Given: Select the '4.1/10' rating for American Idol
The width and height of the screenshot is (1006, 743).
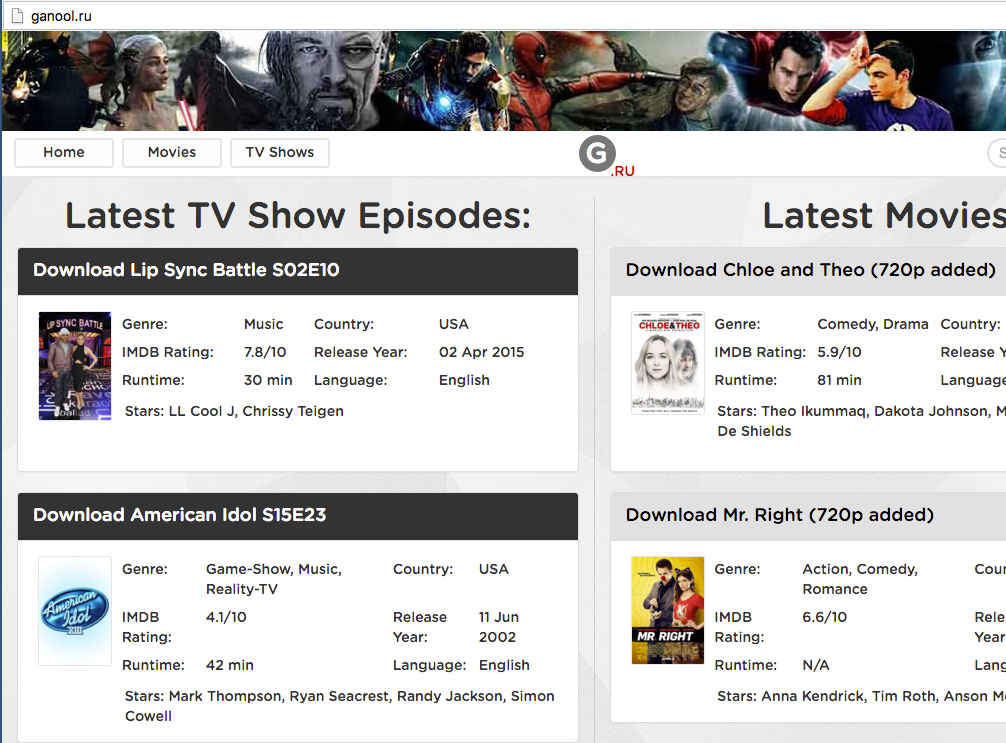Looking at the screenshot, I should (226, 617).
